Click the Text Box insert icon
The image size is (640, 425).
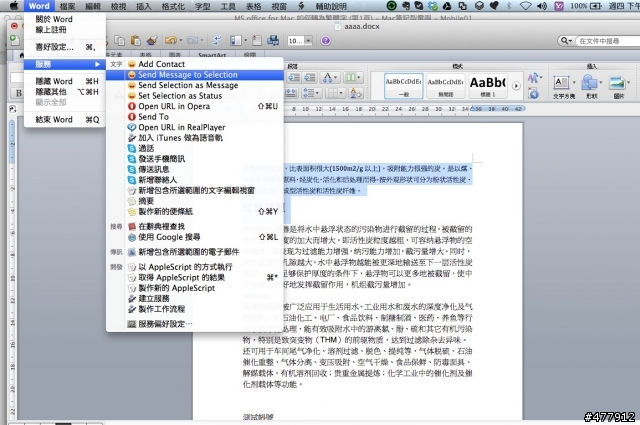click(564, 85)
